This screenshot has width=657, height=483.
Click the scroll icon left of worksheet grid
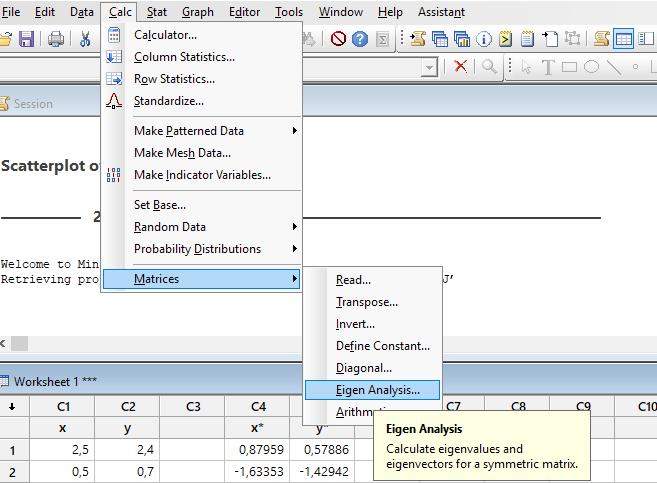click(x=601, y=39)
